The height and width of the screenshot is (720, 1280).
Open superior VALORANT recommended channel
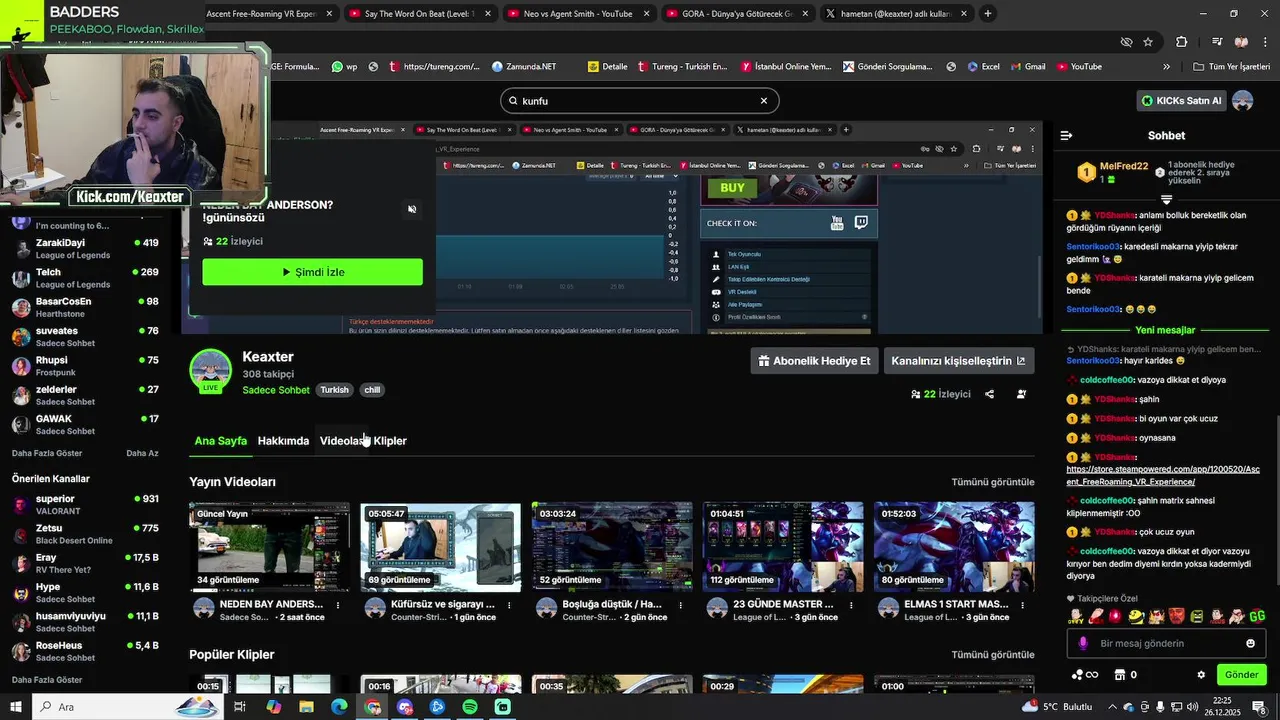[85, 505]
